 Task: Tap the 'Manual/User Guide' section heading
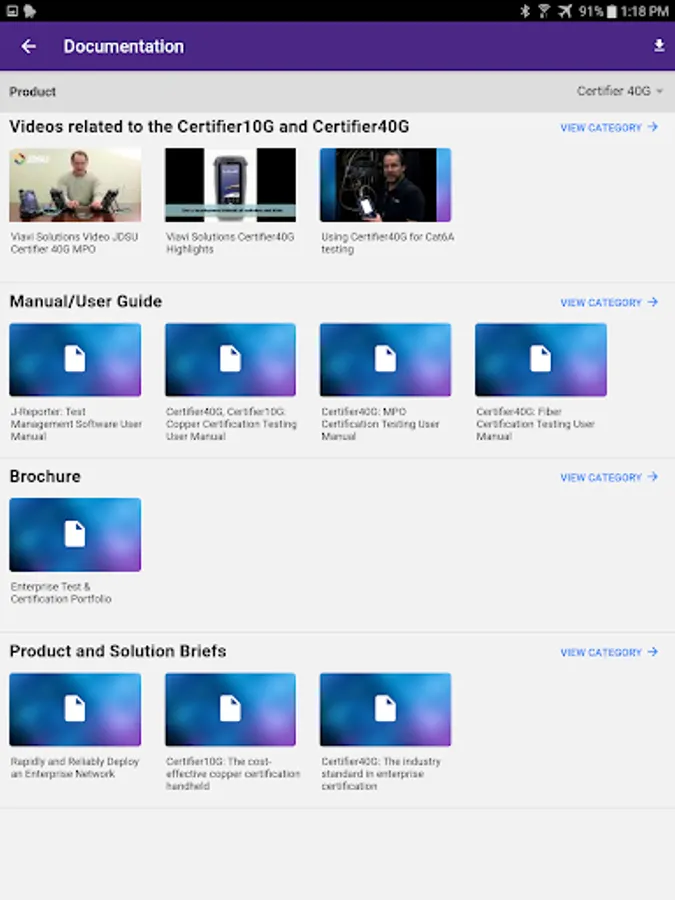click(86, 301)
